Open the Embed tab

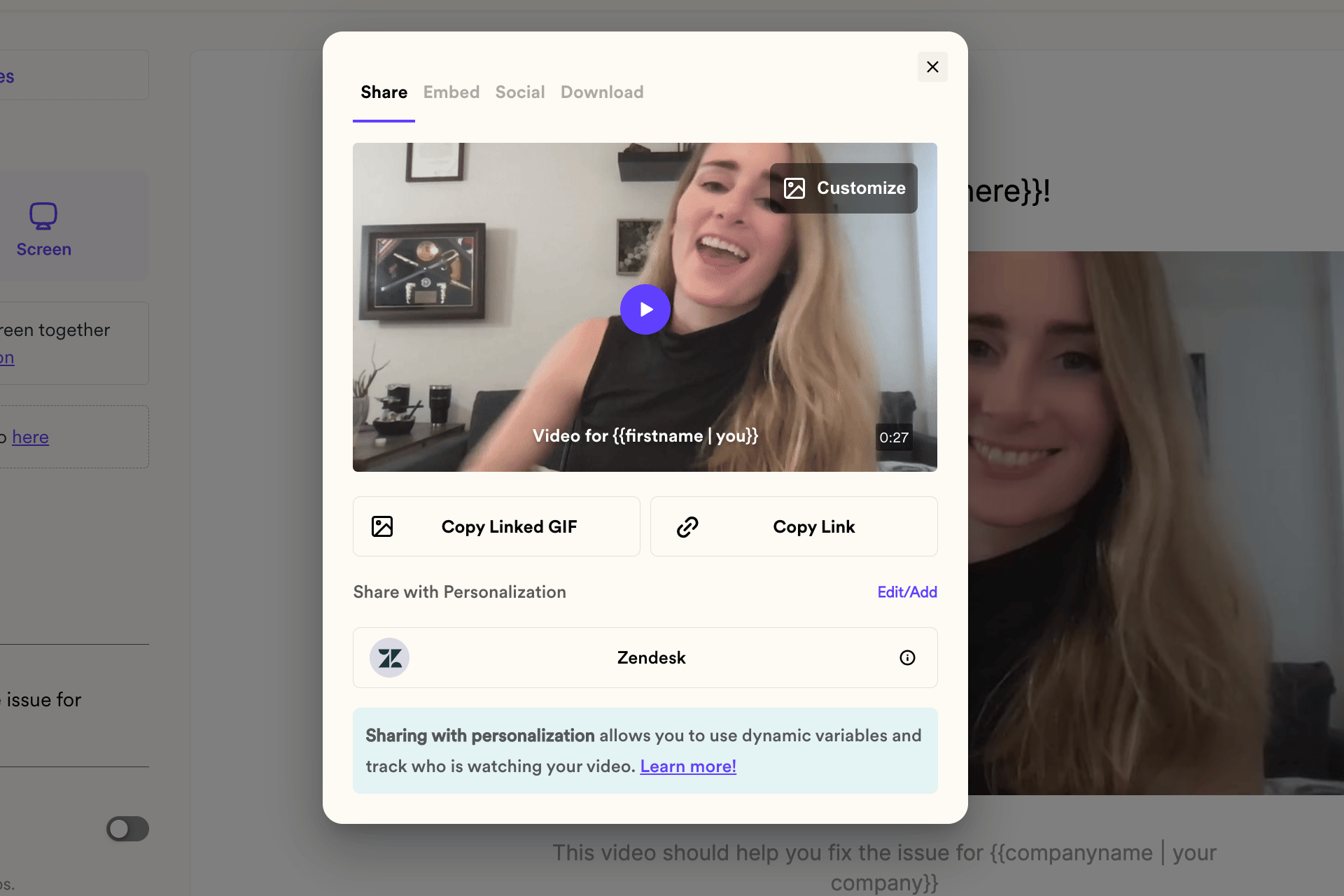tap(451, 92)
